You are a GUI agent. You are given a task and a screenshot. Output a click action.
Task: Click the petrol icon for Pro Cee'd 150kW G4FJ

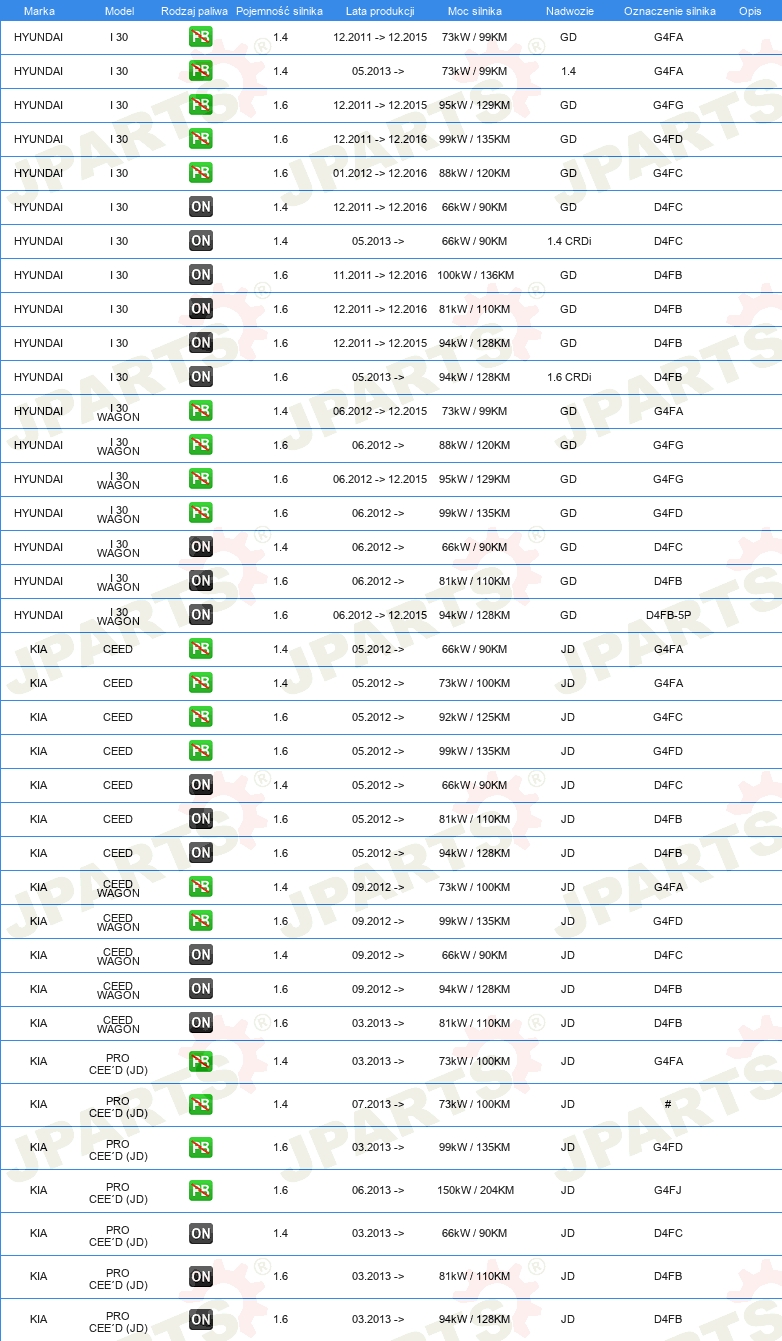pyautogui.click(x=201, y=1190)
